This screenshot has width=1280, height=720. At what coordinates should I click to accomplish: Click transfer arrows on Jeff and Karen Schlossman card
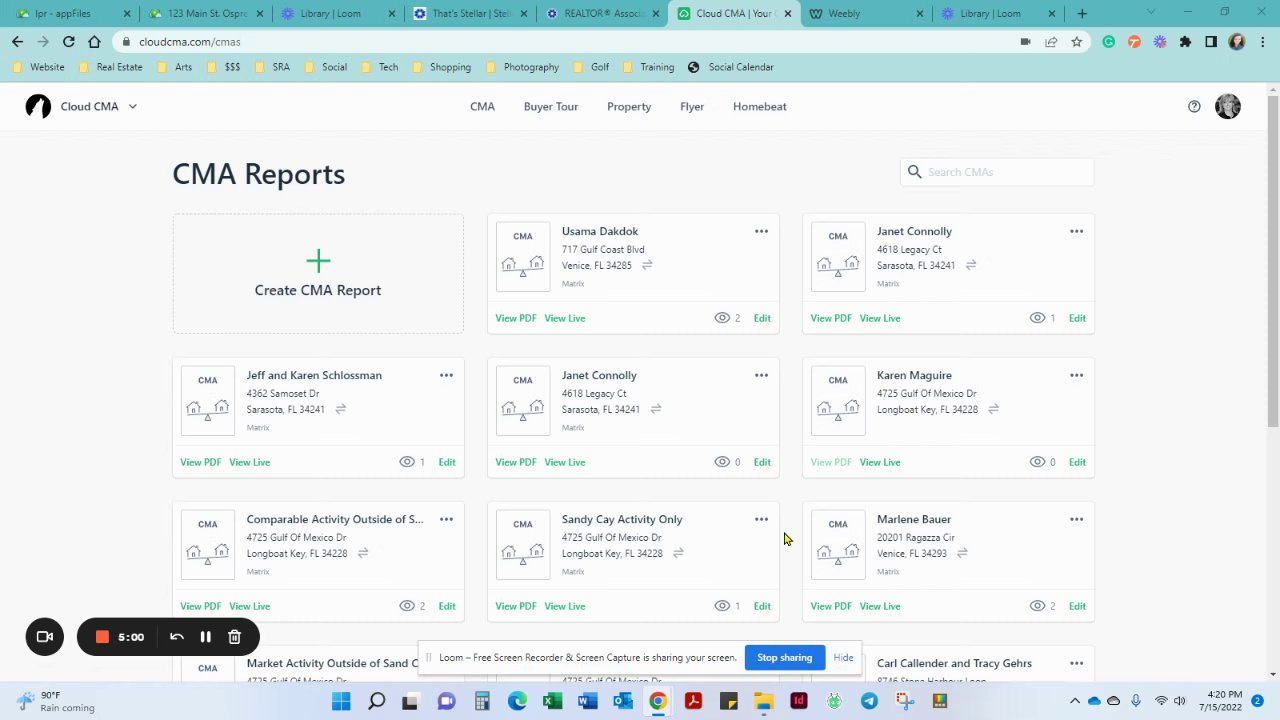341,409
